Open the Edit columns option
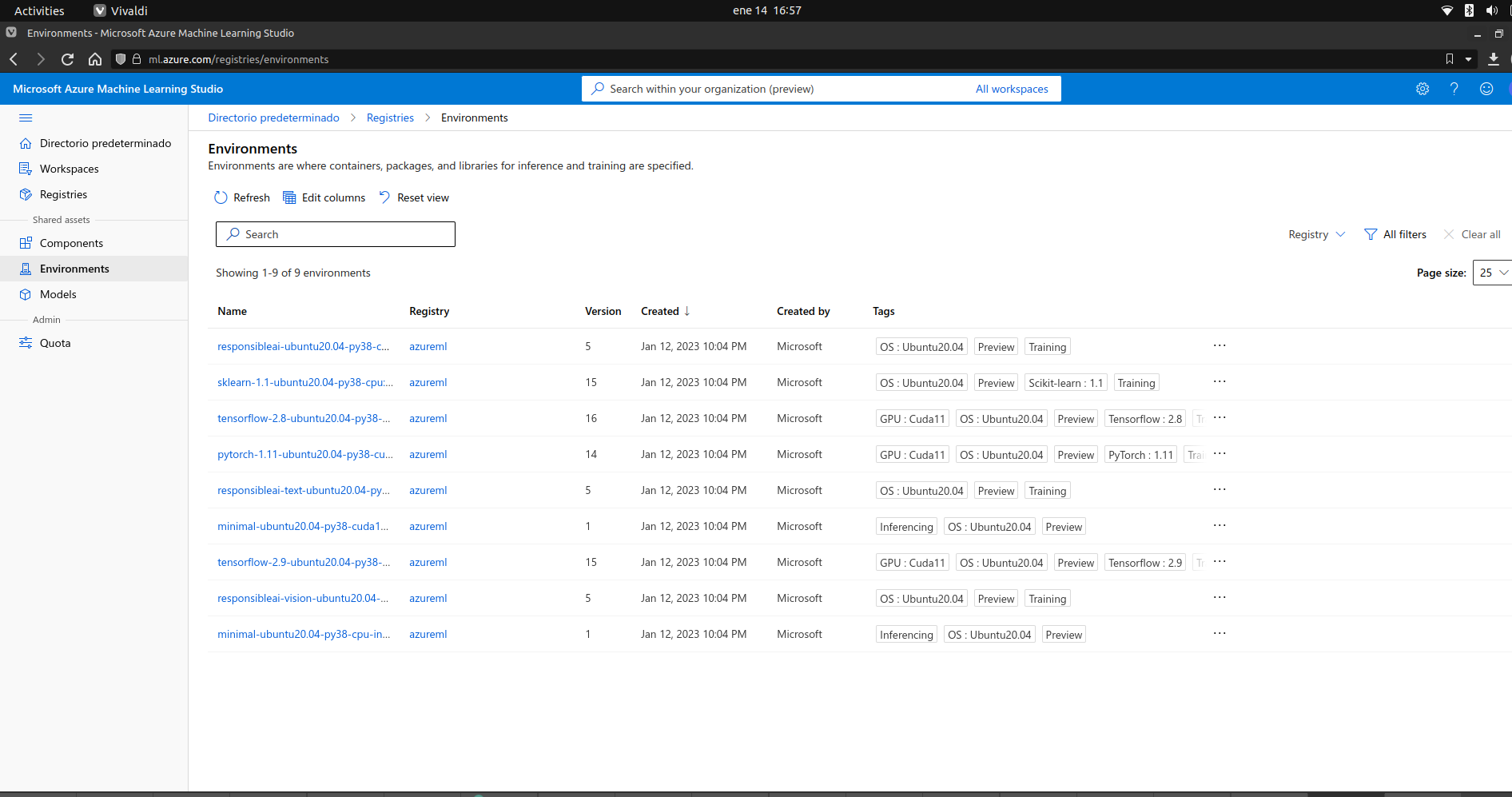 tap(324, 197)
